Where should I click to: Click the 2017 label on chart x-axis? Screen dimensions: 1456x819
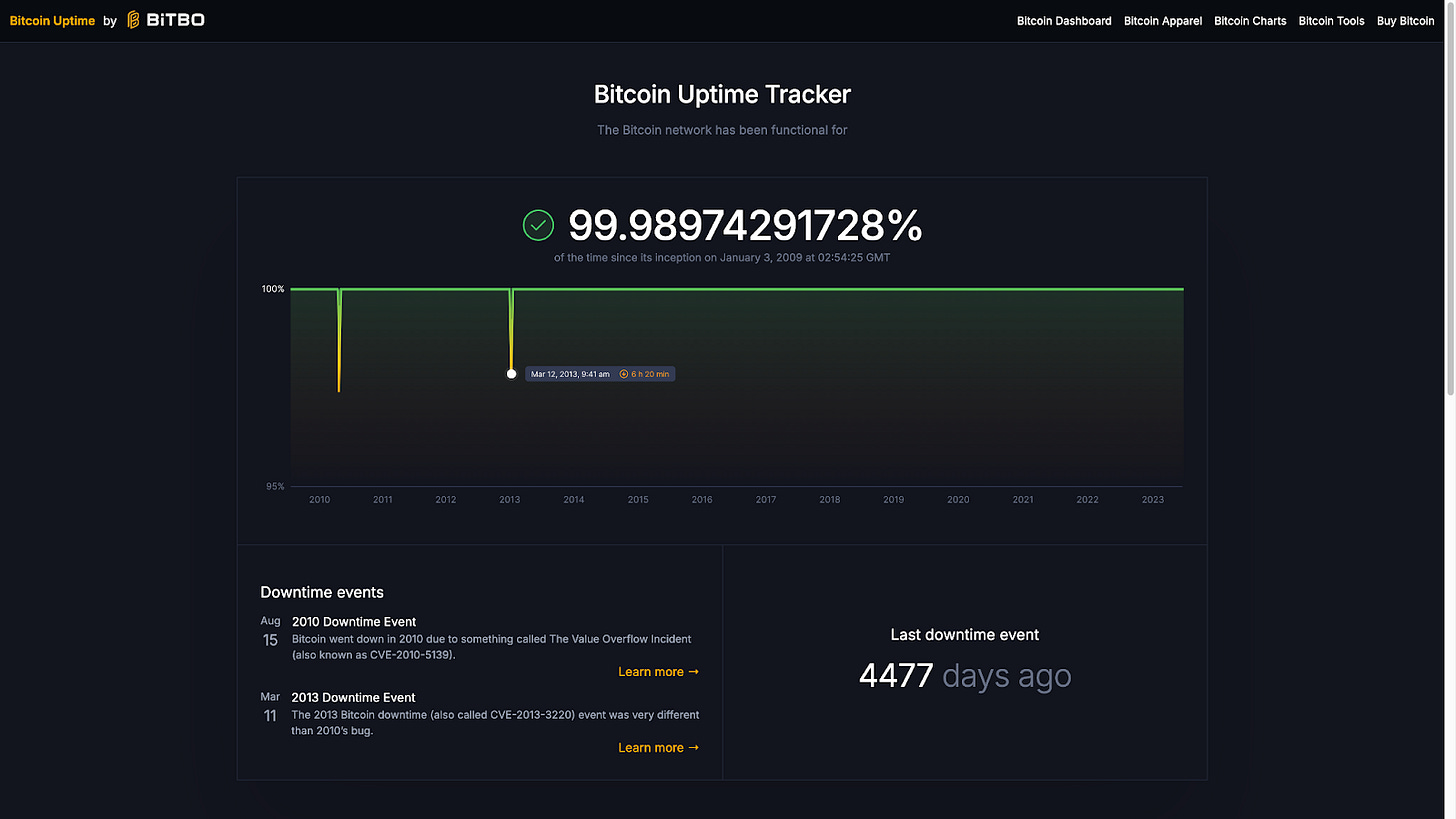[766, 499]
